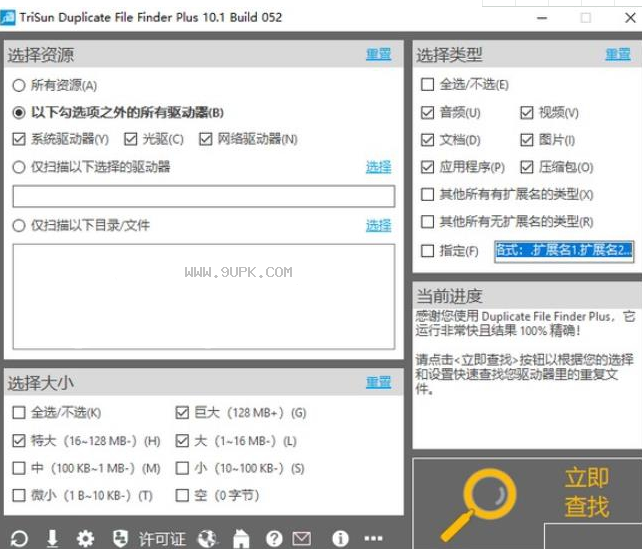
Task: Toggle 全选/不选(E) type checkbox
Action: (427, 85)
